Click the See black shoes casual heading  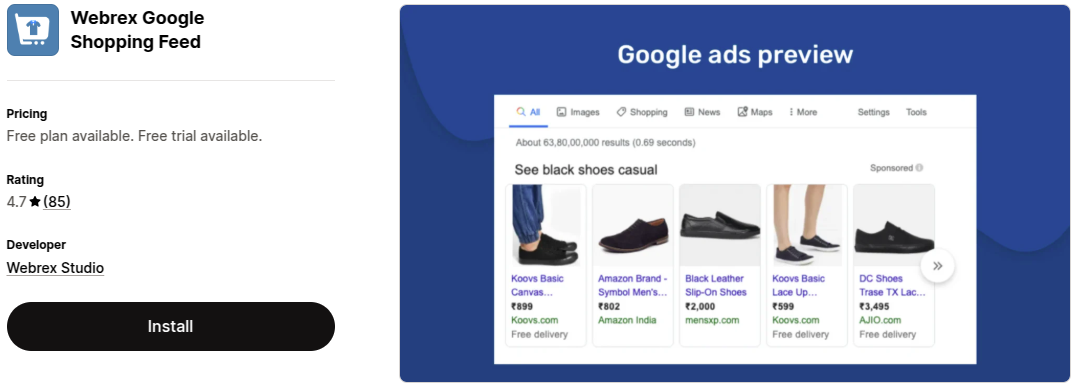coord(586,170)
